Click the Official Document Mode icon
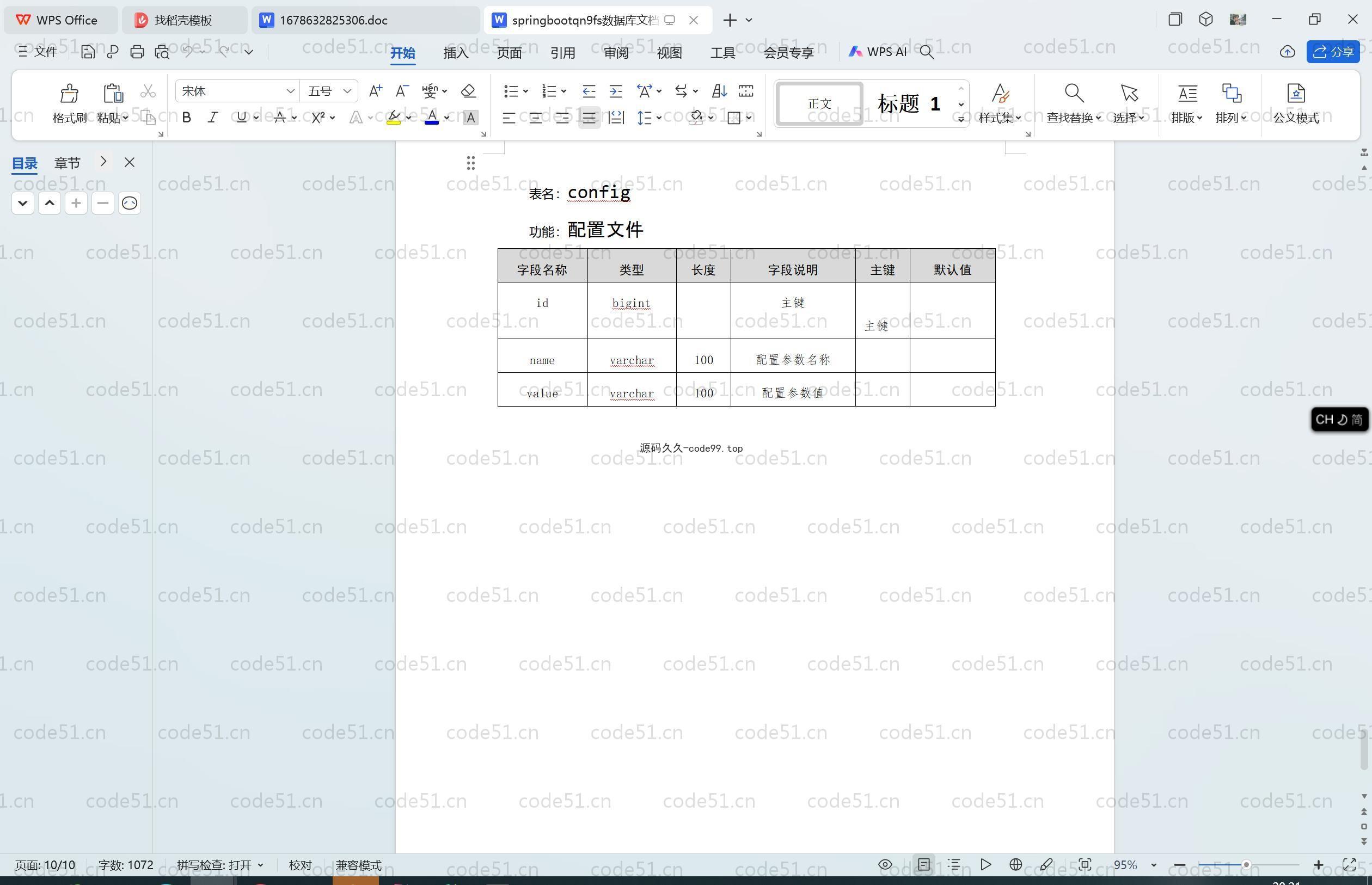 click(x=1296, y=93)
